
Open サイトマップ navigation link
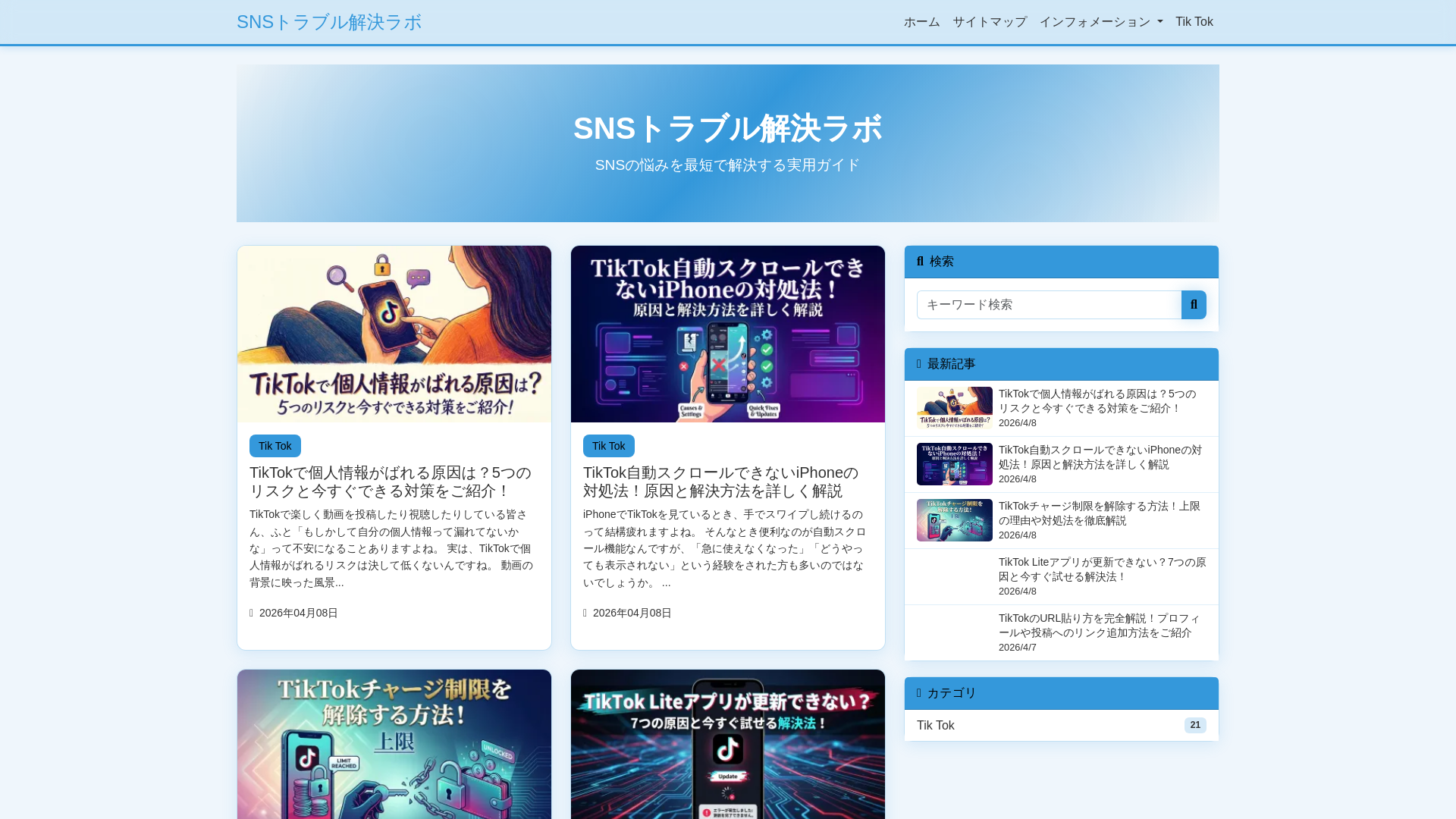pos(990,22)
